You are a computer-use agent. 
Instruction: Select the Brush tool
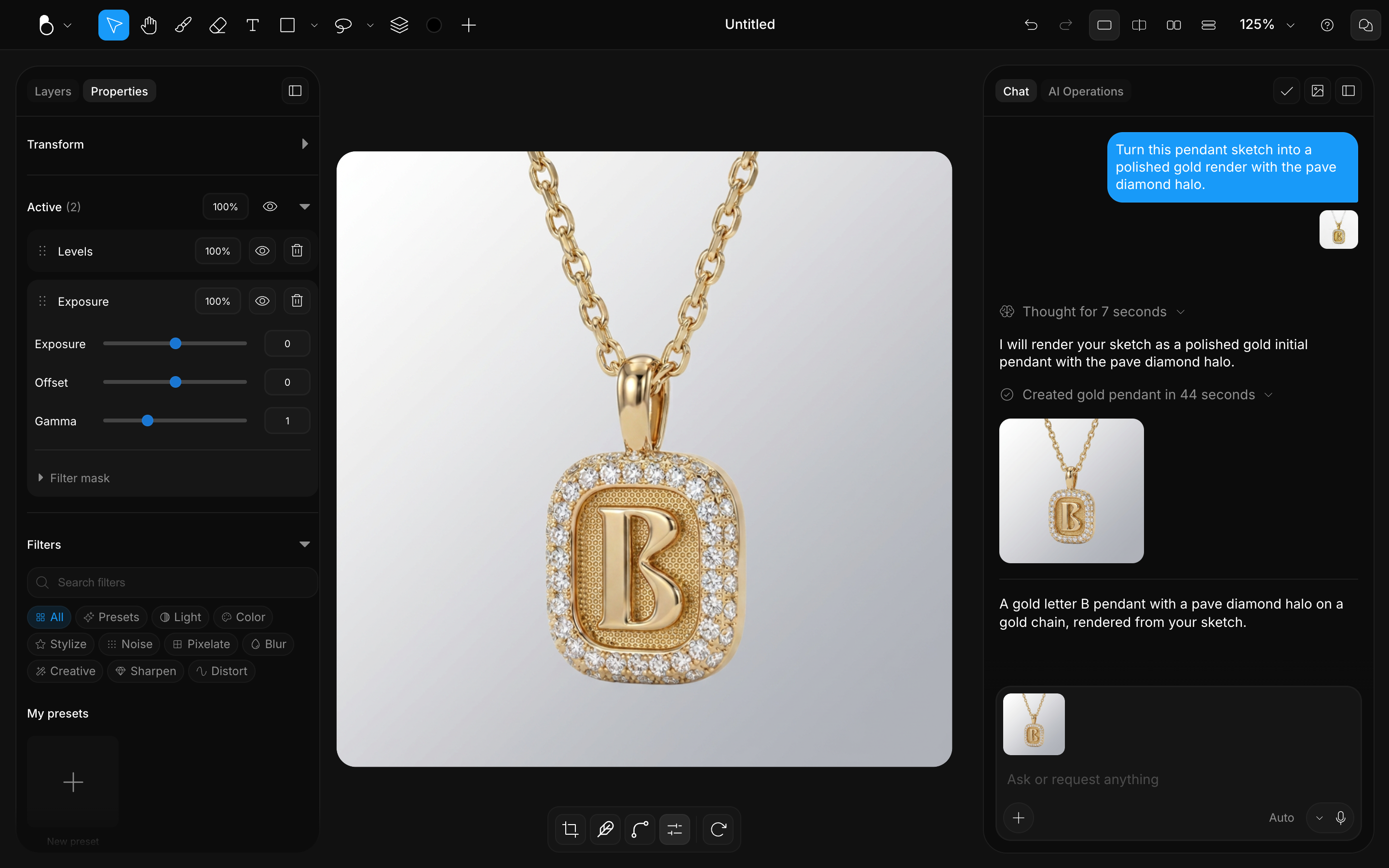[183, 25]
